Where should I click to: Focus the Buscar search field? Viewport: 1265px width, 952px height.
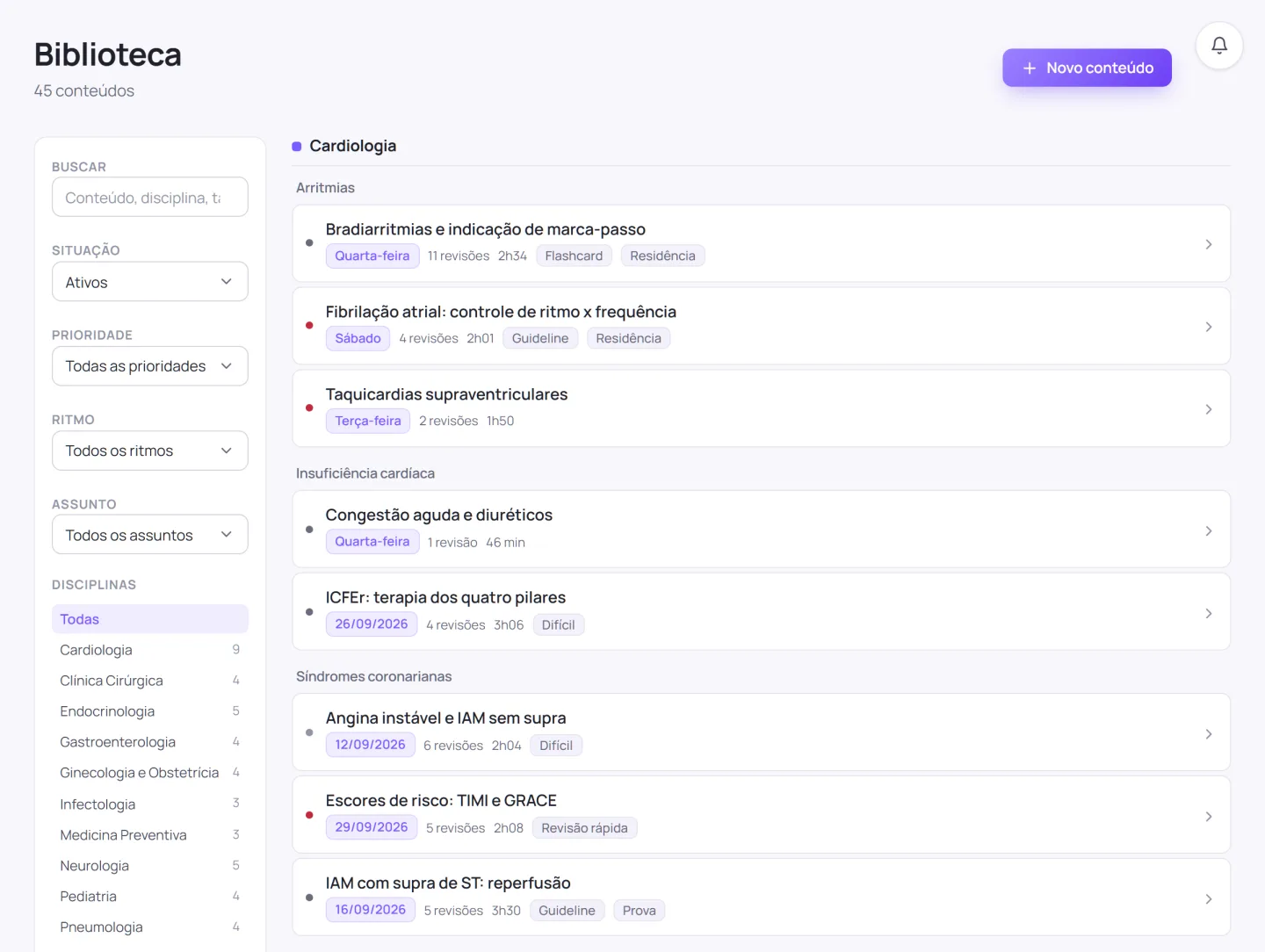(150, 198)
